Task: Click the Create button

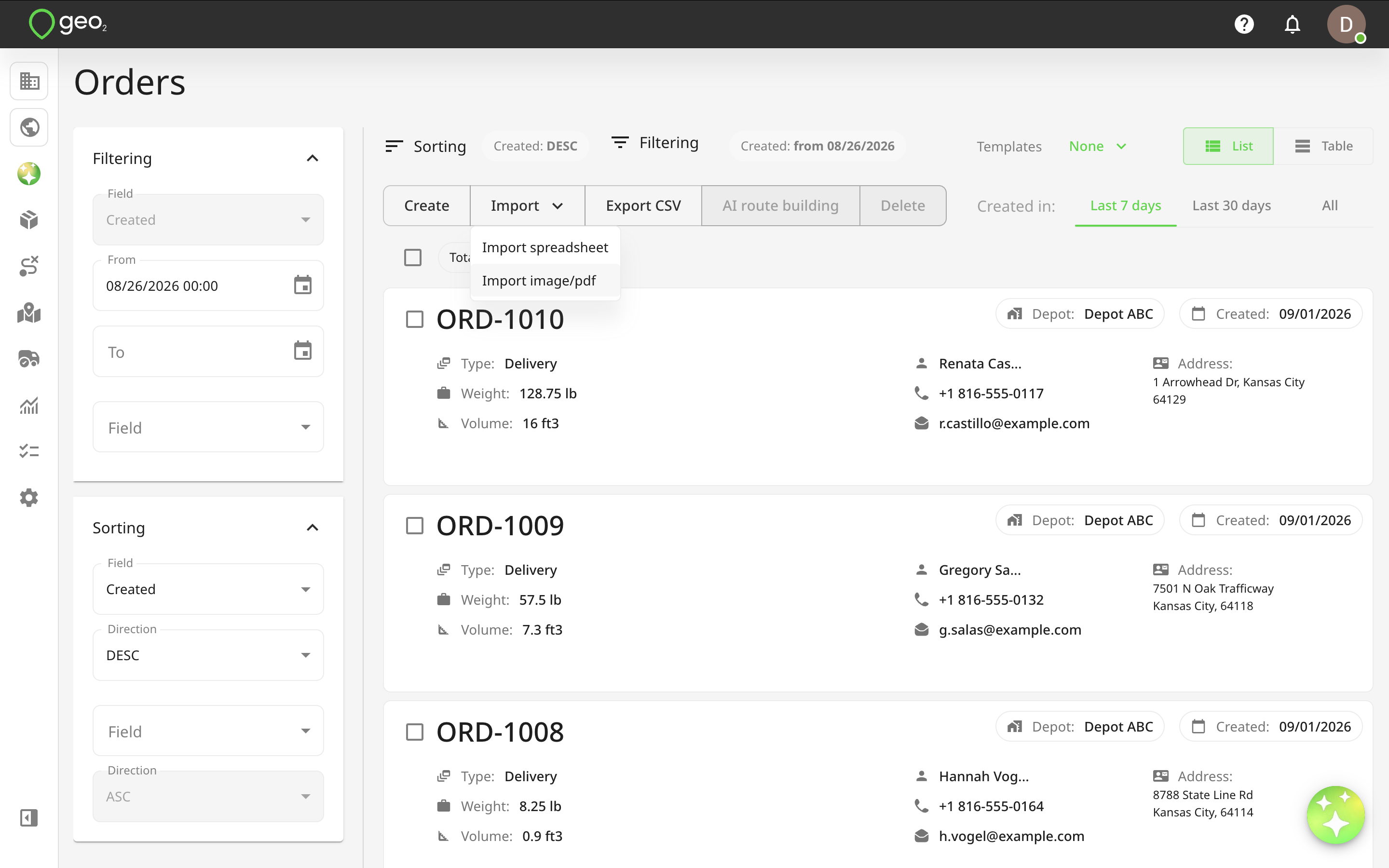Action: (426, 205)
